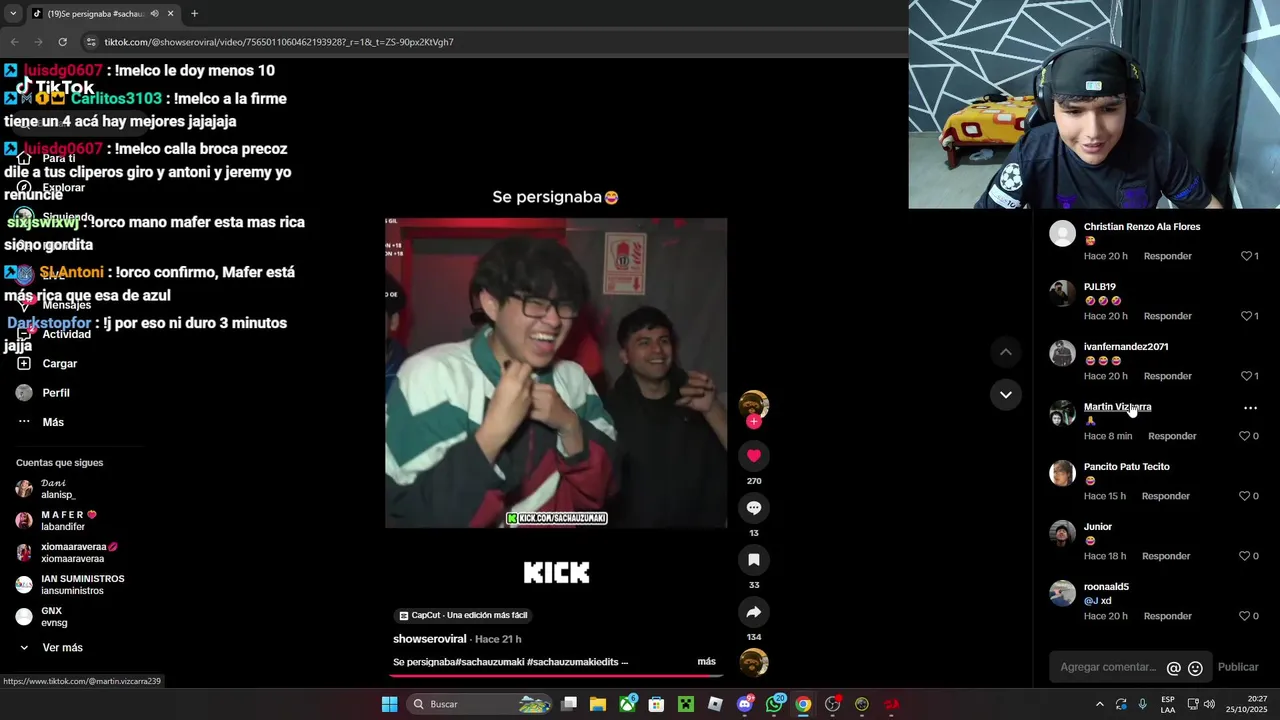The height and width of the screenshot is (720, 1280).
Task: Click the Agregar comentario input field
Action: [1108, 667]
